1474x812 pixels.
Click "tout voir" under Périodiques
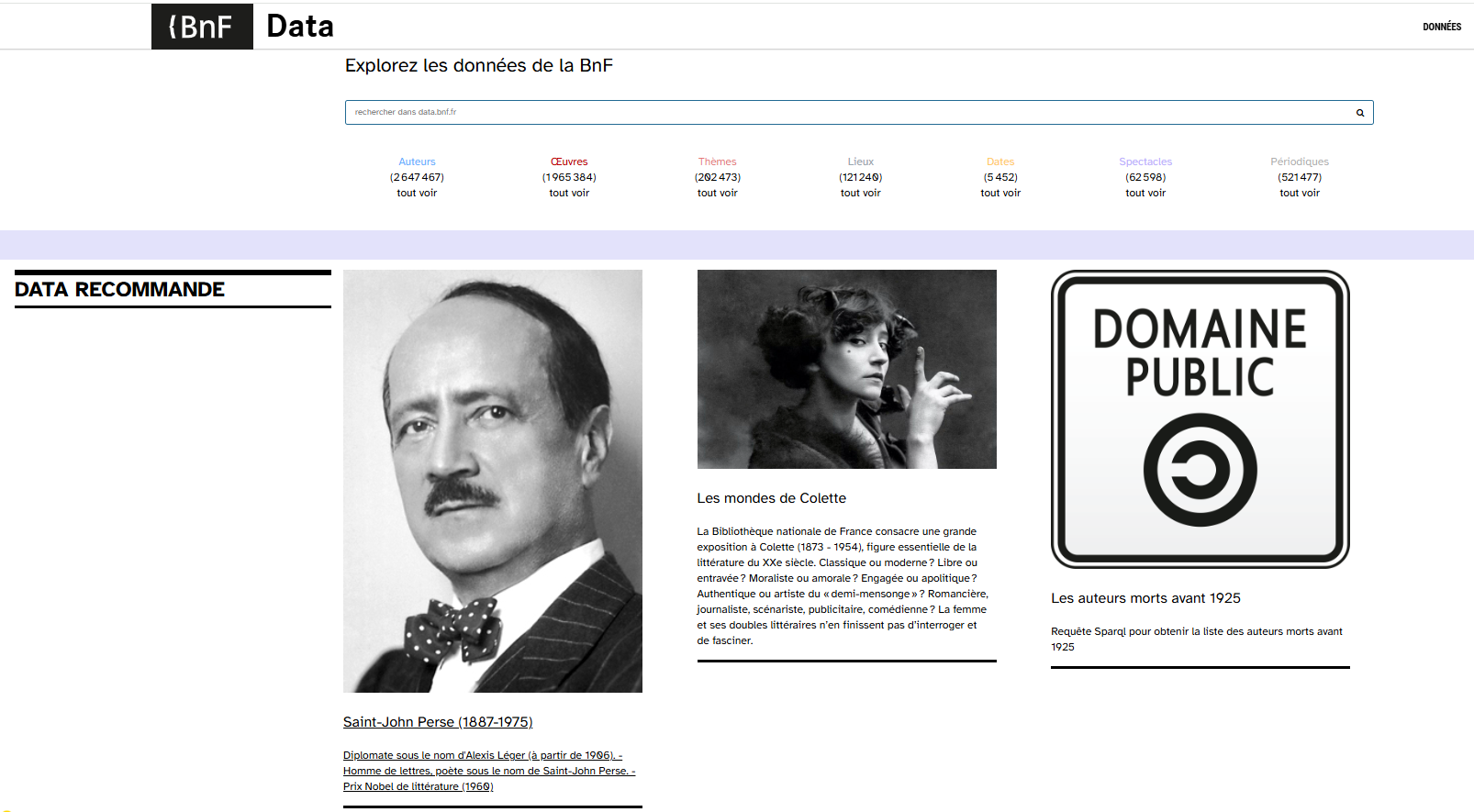pyautogui.click(x=1299, y=193)
